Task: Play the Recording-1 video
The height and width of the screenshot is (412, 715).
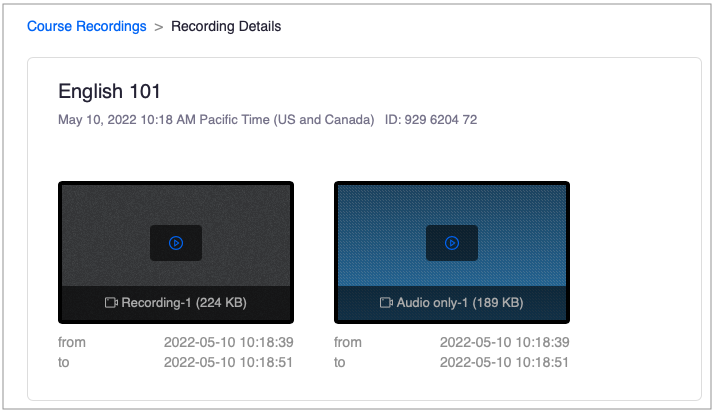Action: [x=176, y=243]
